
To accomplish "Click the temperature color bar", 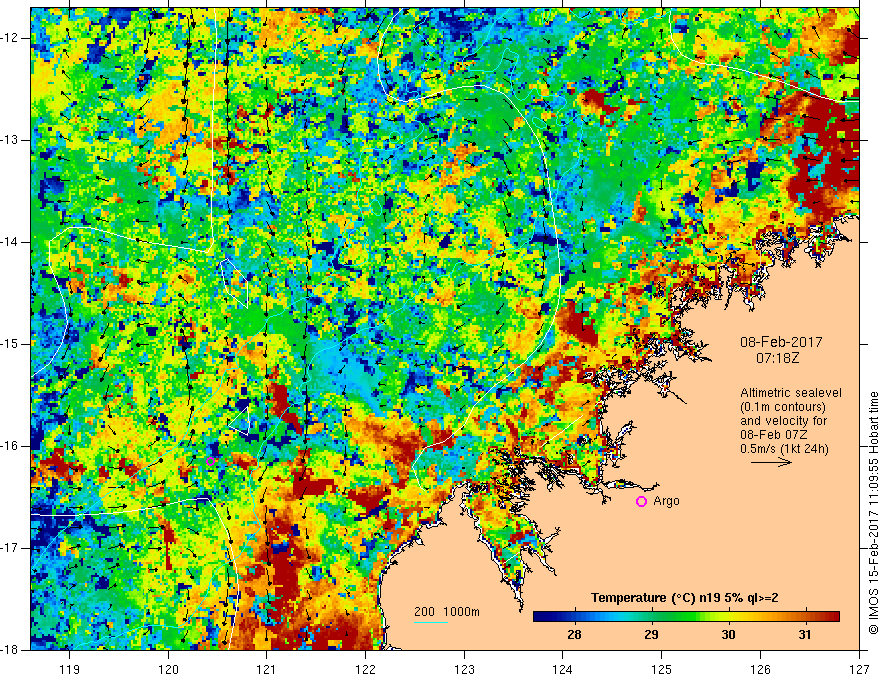I will (686, 616).
